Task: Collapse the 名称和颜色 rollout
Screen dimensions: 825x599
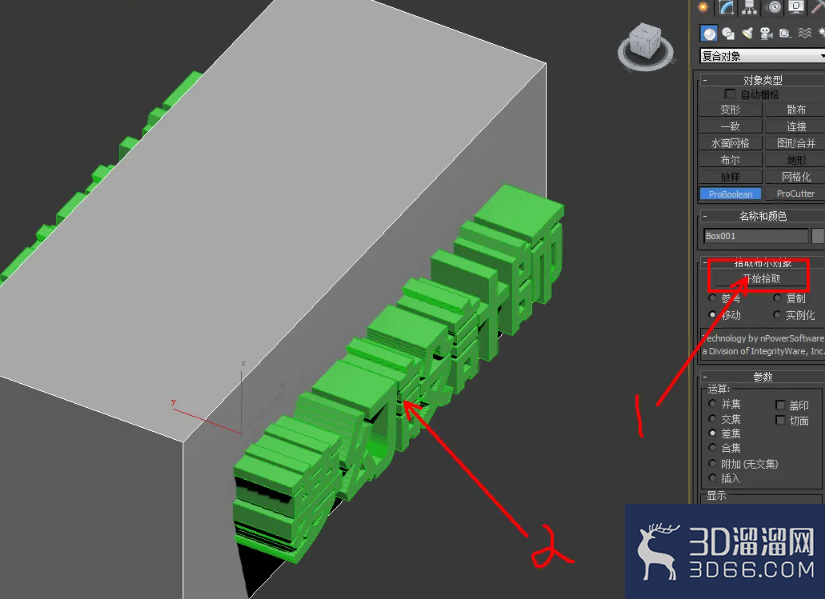Action: (x=762, y=216)
